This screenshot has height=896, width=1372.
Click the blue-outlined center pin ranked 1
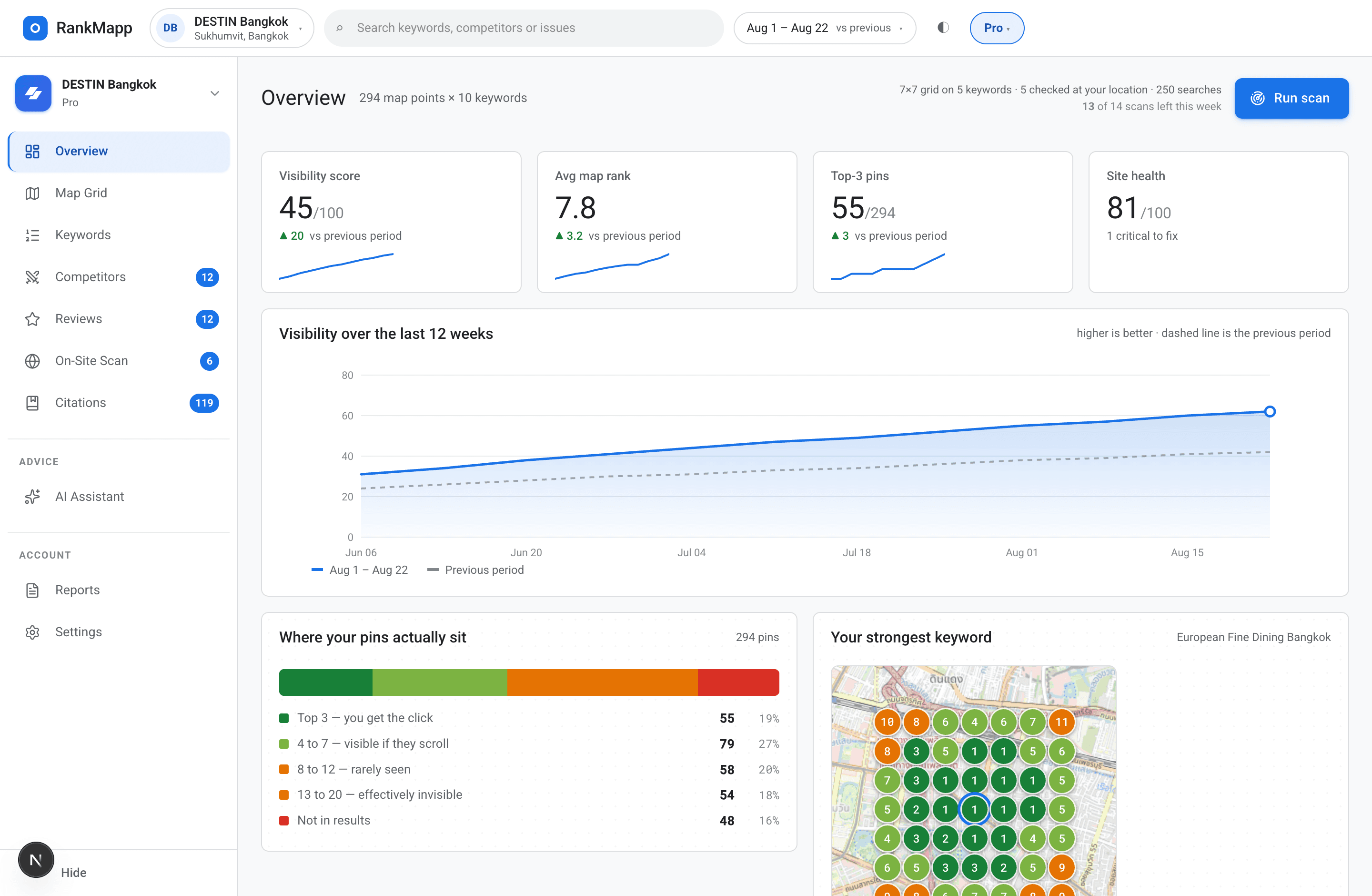(x=974, y=809)
